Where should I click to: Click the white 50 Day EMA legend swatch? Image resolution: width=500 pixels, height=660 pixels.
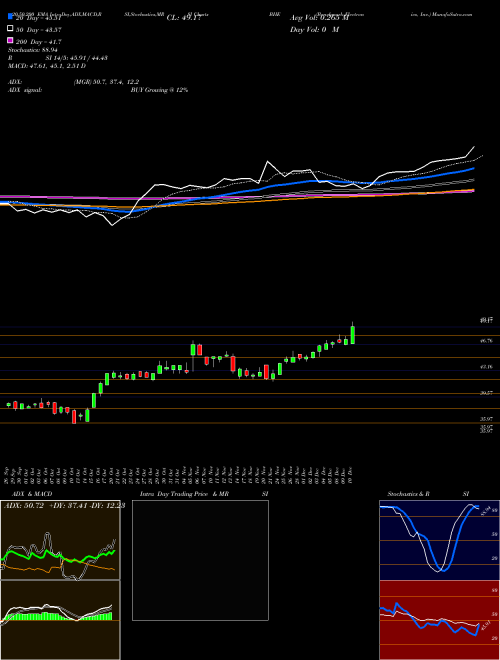10,29
